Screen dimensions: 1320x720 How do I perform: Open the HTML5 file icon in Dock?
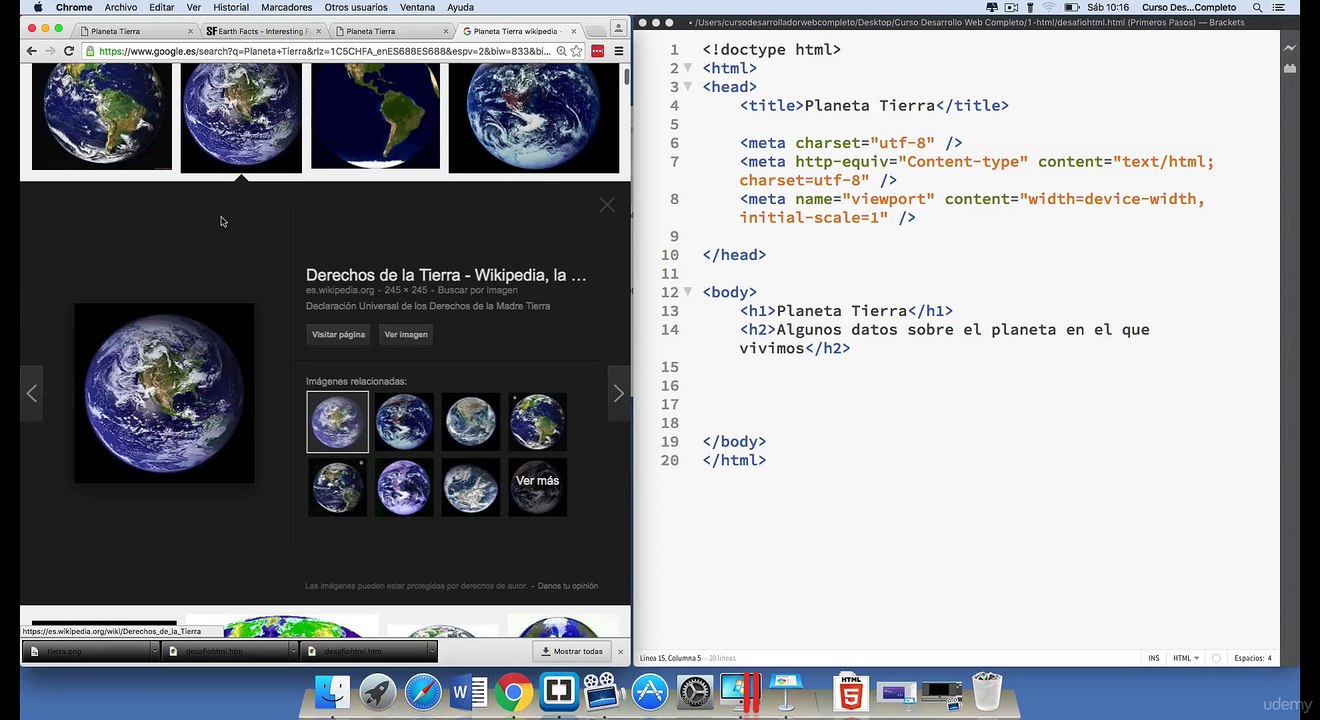click(850, 691)
